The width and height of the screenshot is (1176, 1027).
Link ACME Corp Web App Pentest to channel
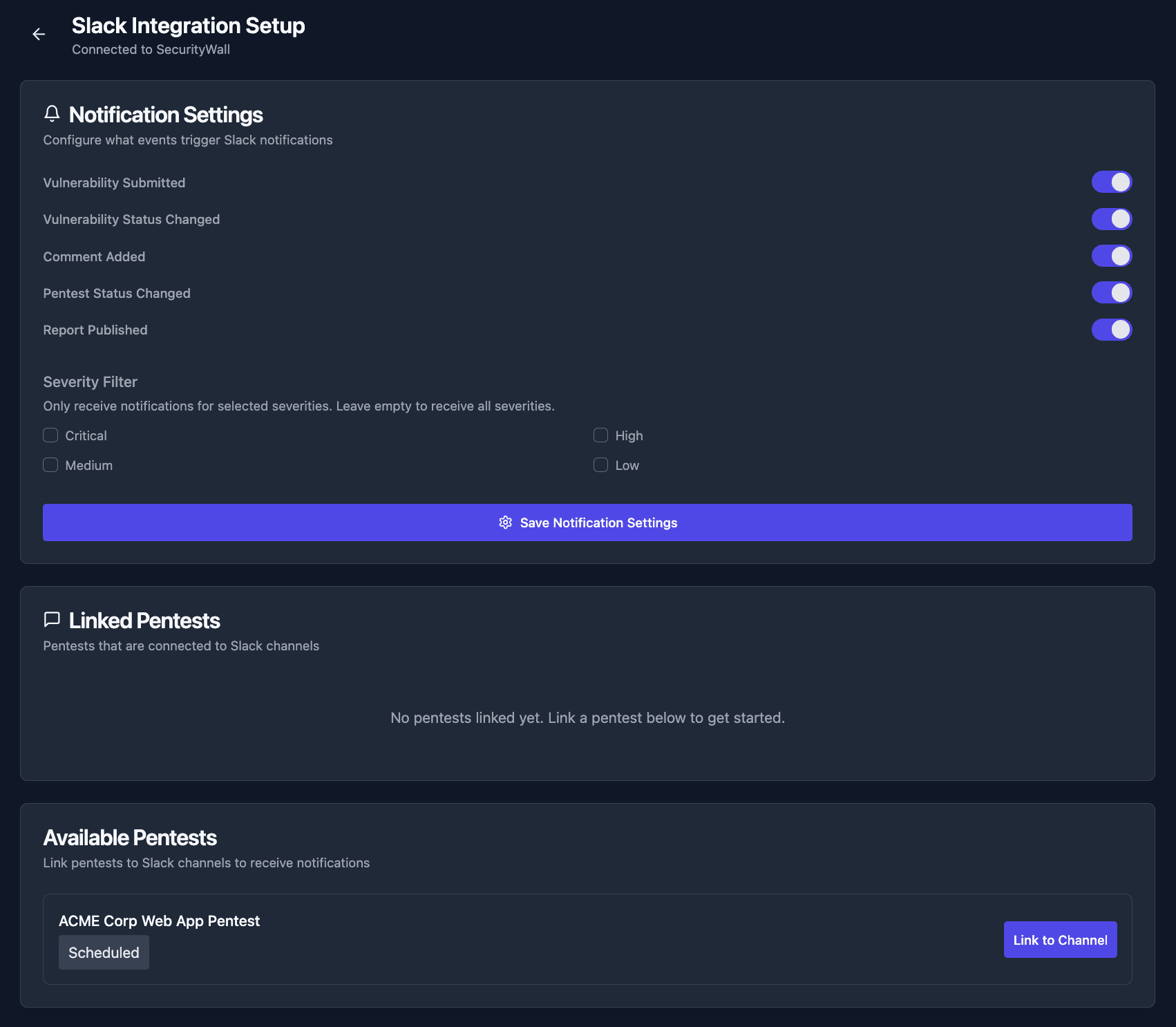tap(1060, 939)
